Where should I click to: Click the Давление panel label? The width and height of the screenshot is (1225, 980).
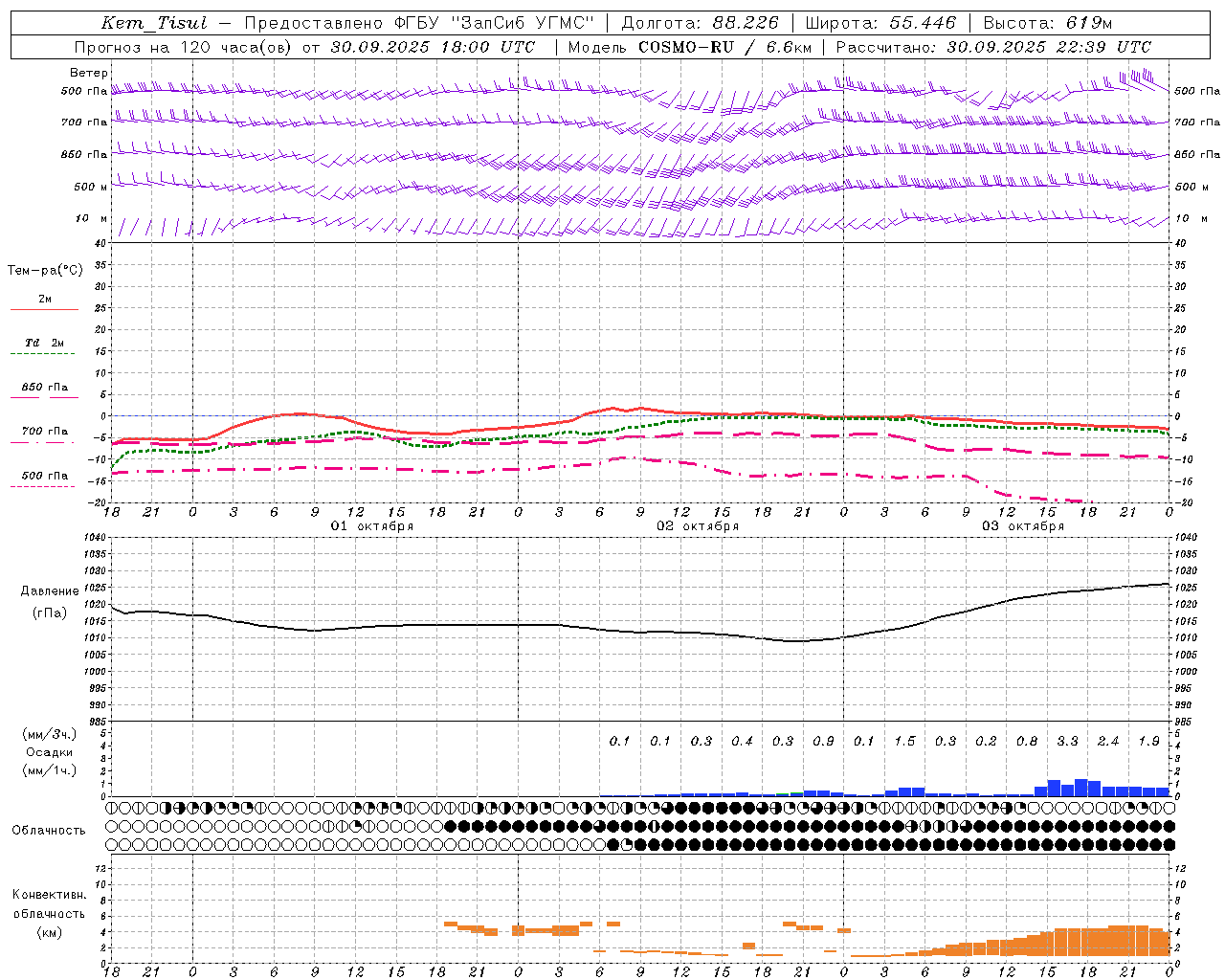[50, 591]
